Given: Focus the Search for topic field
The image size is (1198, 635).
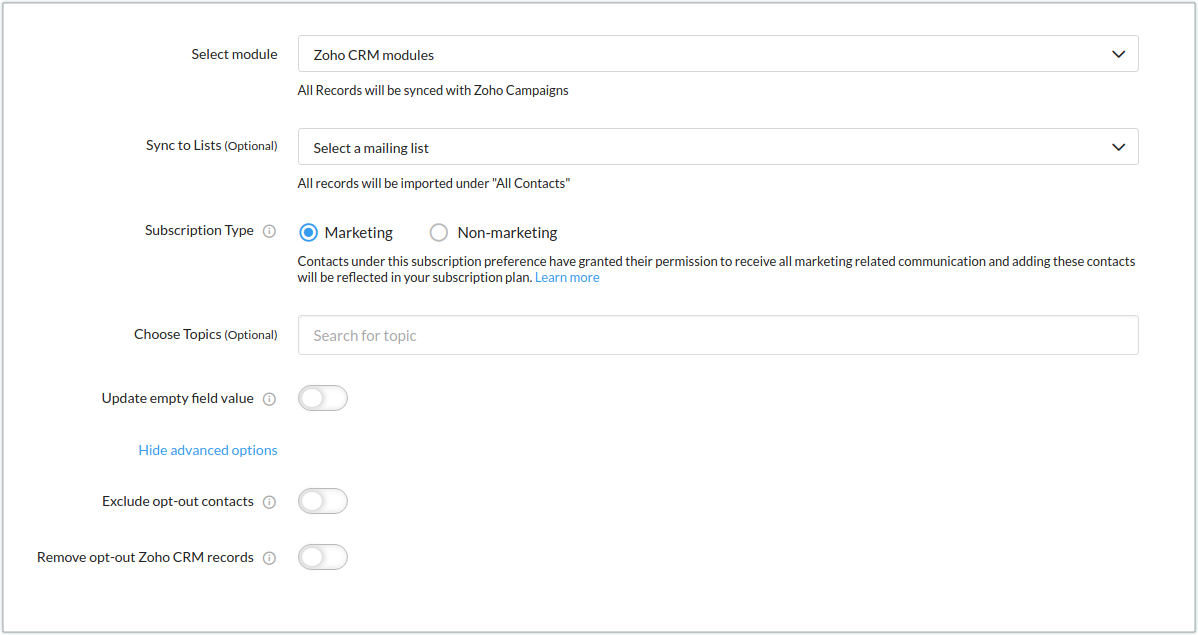Looking at the screenshot, I should 717,335.
